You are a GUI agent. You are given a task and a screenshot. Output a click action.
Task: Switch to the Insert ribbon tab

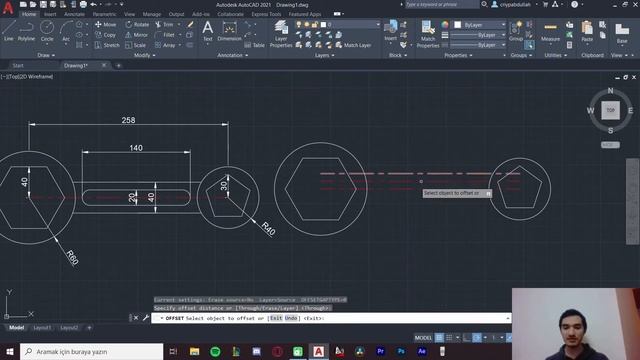[x=50, y=14]
